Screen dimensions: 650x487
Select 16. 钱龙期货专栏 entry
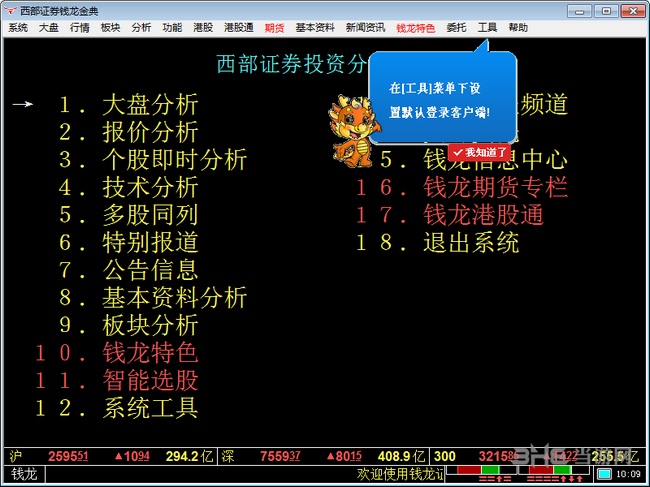462,187
